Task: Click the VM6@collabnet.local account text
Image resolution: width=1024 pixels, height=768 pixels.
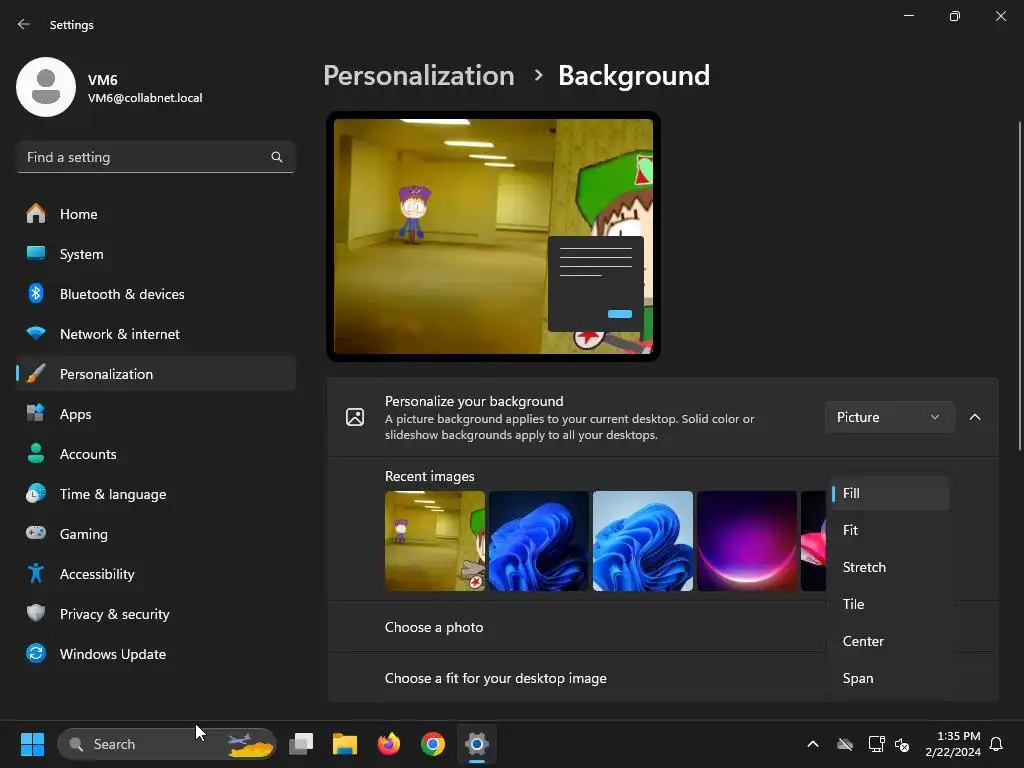Action: [x=145, y=98]
